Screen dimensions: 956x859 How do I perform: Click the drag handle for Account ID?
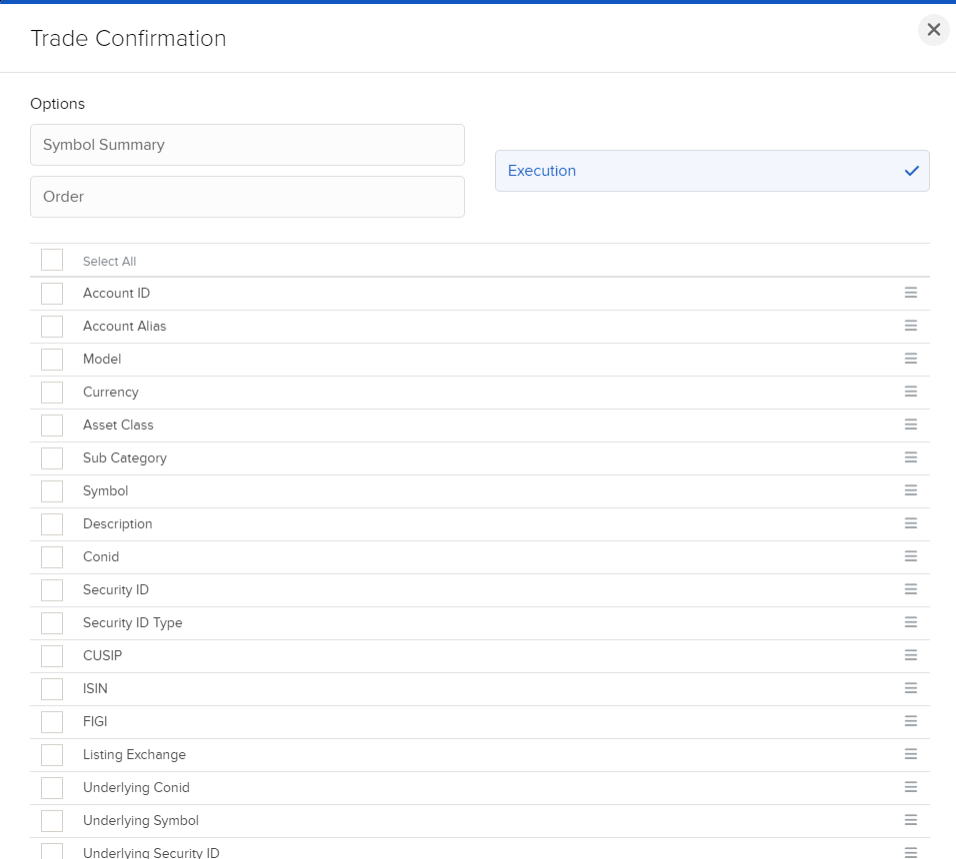(910, 293)
